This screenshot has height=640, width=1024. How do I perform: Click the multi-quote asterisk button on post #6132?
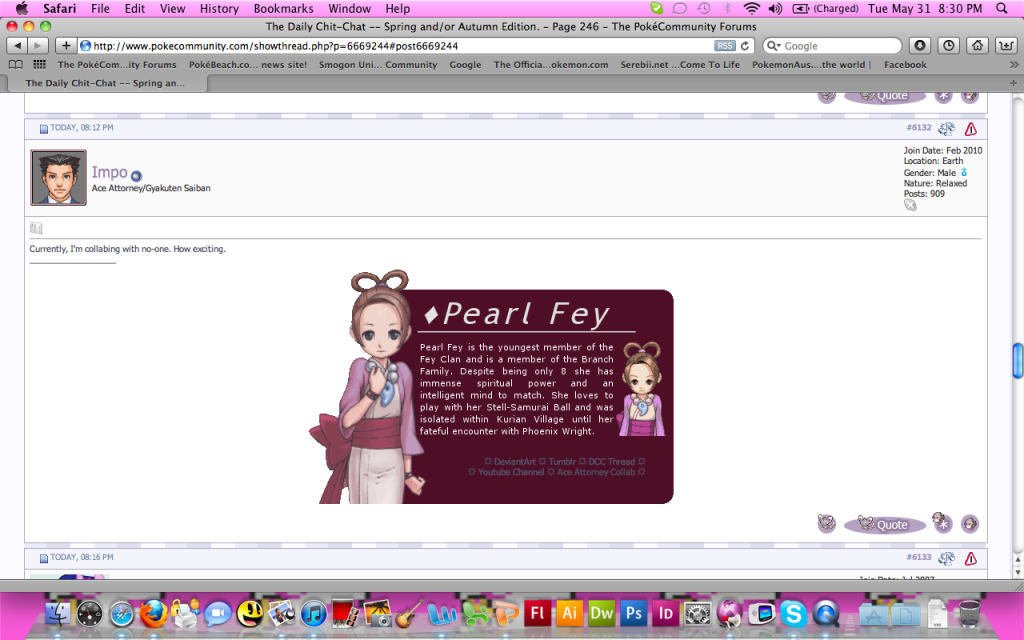942,522
